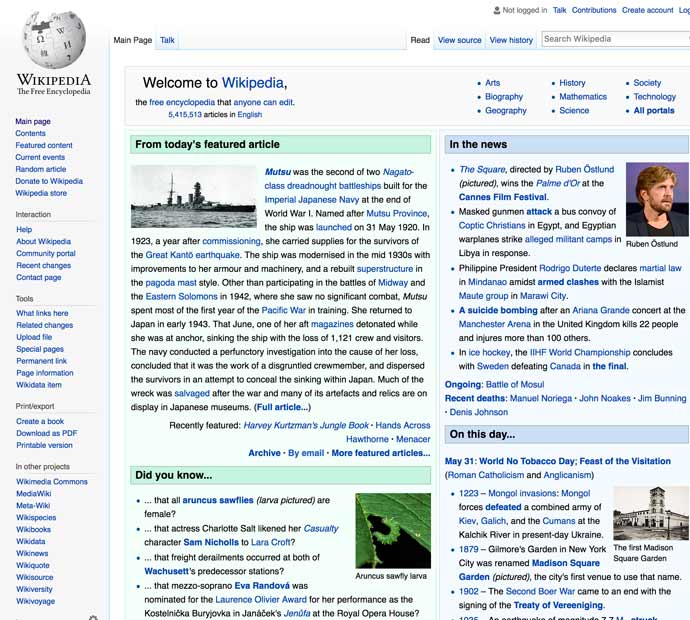Open the Ruben Östlund portrait image

tap(657, 199)
